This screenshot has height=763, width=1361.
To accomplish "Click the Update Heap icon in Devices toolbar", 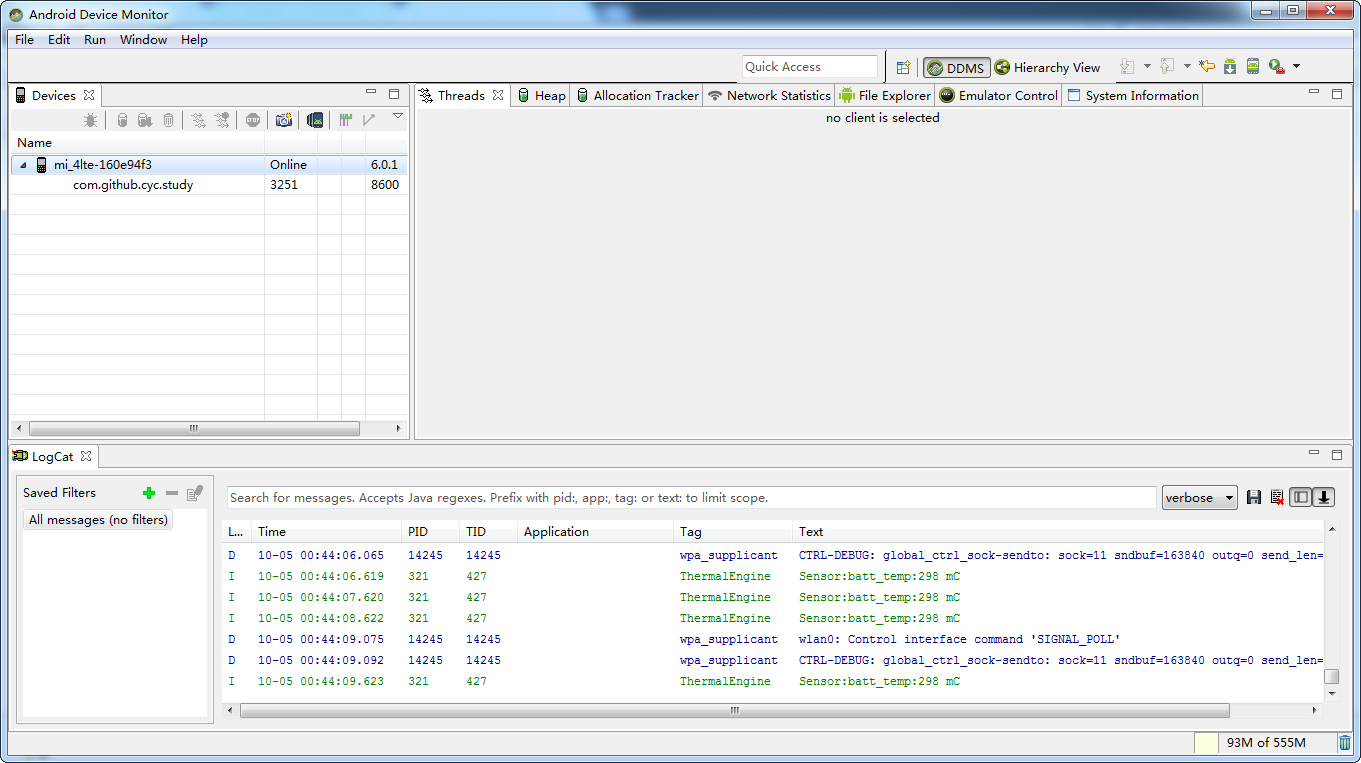I will (x=122, y=120).
